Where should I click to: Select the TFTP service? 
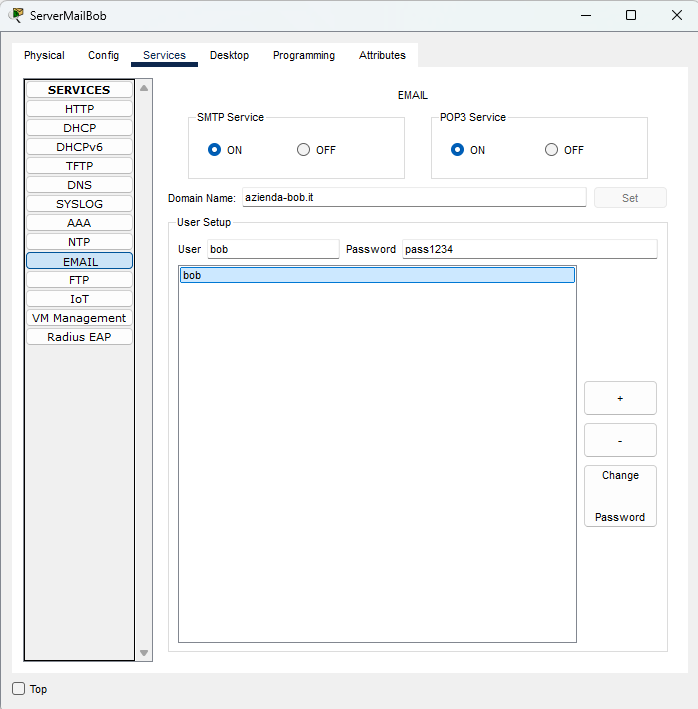(x=80, y=166)
